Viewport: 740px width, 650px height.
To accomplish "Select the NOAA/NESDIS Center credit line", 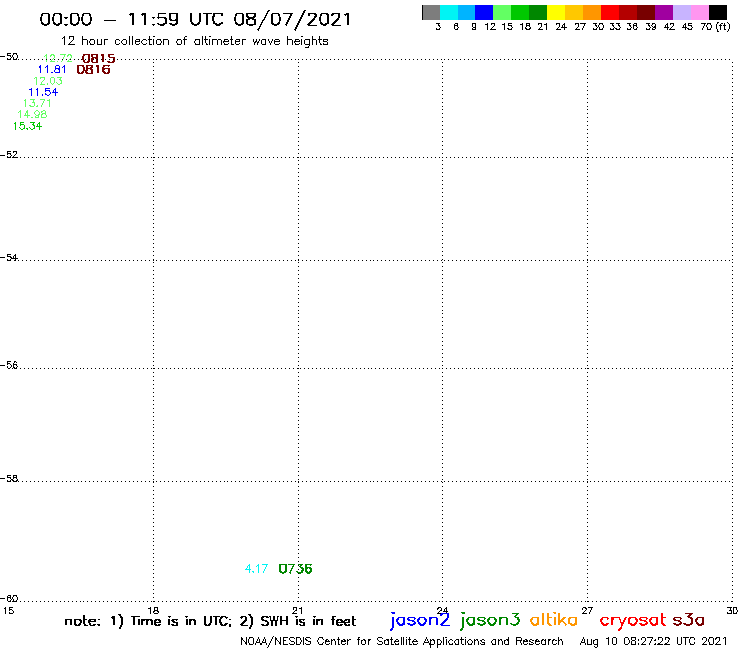I will (402, 641).
